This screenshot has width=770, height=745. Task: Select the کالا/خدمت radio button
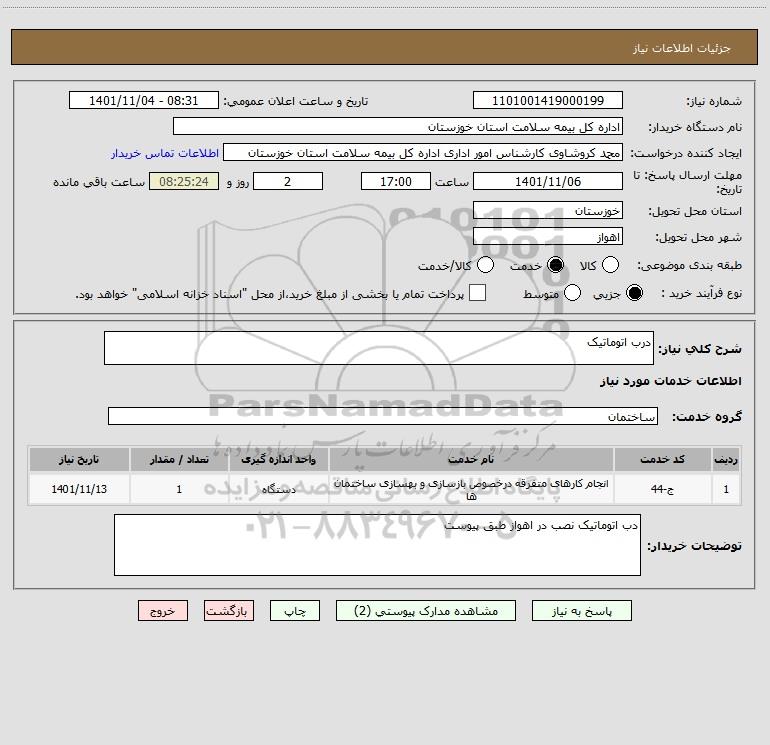tap(486, 265)
